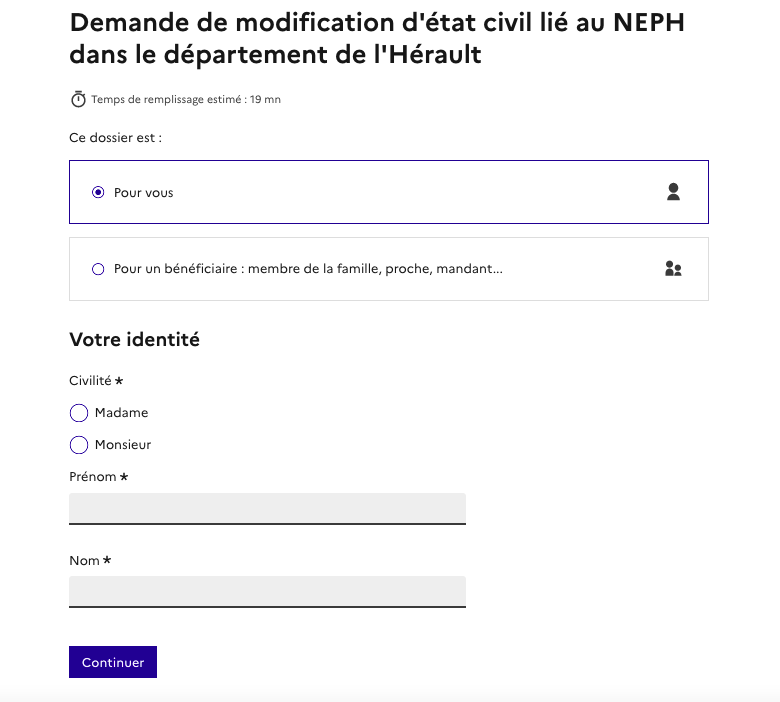Click the page title about NEPH modification
Screen dimensions: 780x702
coord(377,39)
